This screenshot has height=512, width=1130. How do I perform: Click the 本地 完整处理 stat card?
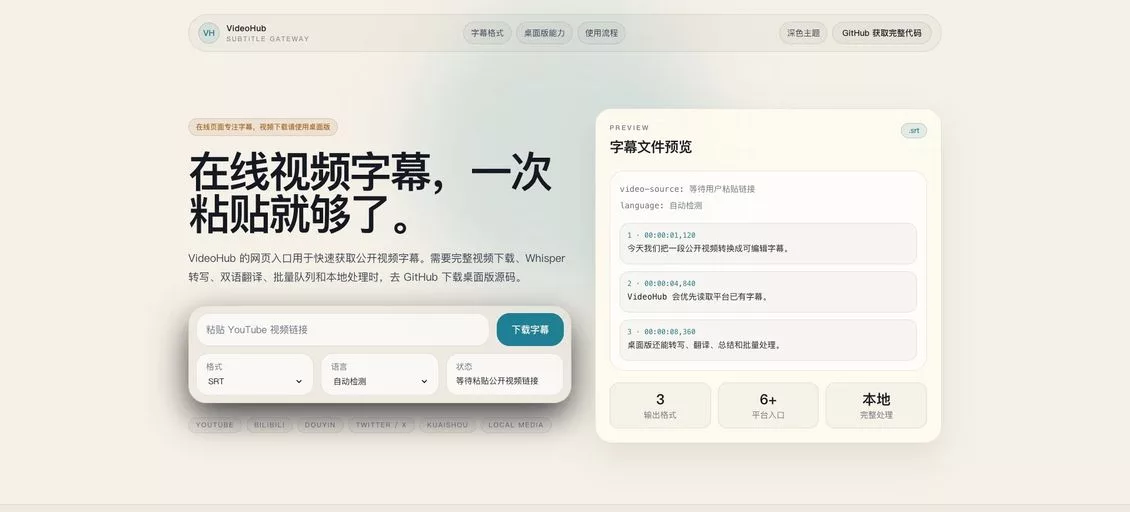876,405
